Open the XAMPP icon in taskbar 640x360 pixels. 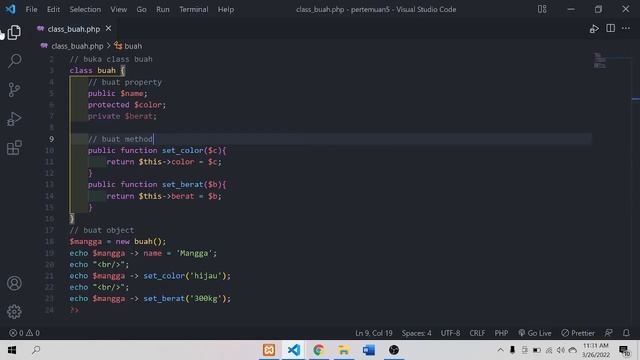click(269, 350)
